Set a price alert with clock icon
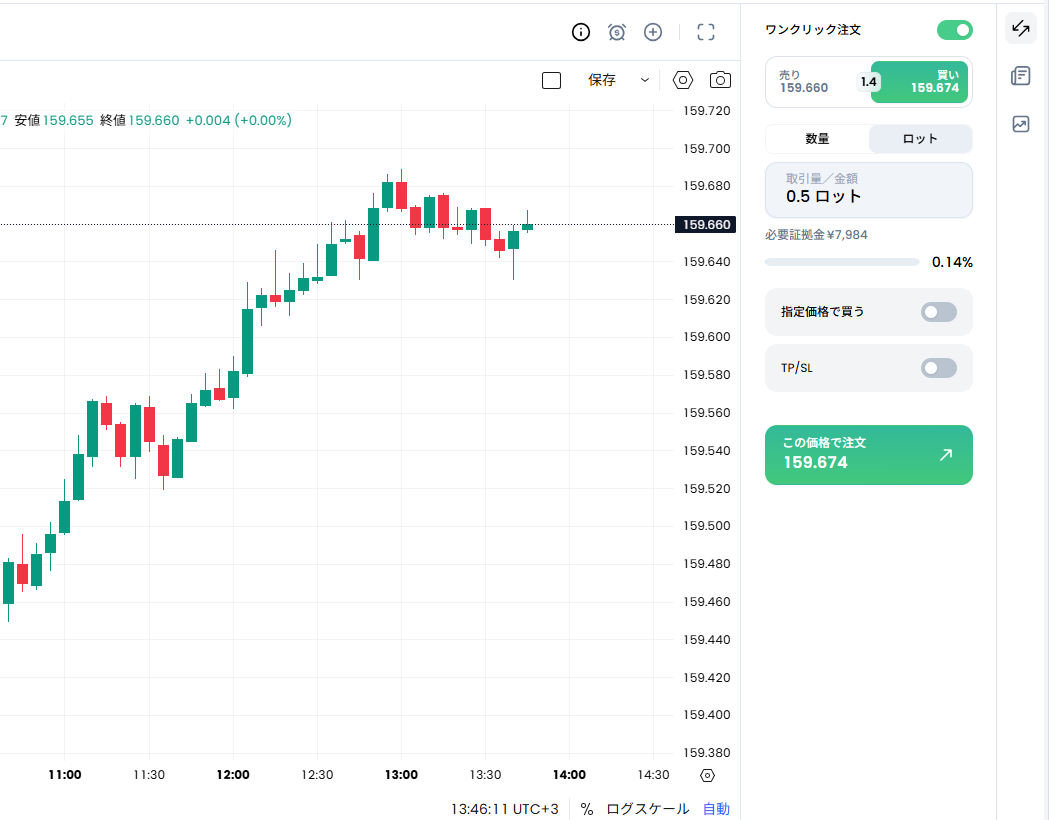1051x820 pixels. 617,32
